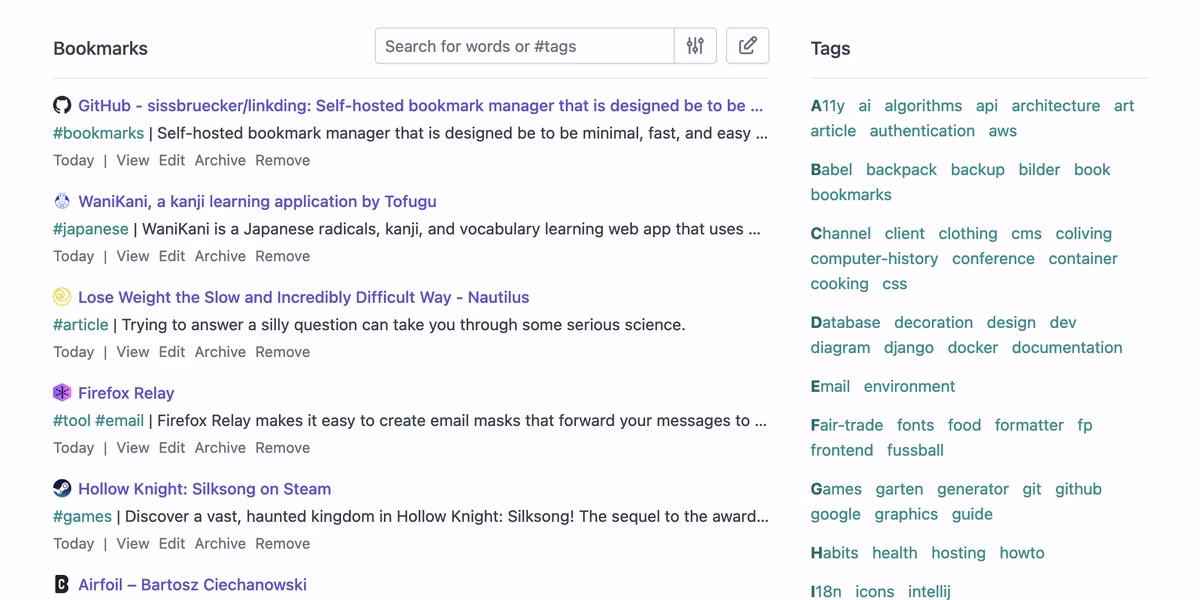Remove the WaniKani bookmark
The width and height of the screenshot is (1200, 600).
click(x=282, y=256)
